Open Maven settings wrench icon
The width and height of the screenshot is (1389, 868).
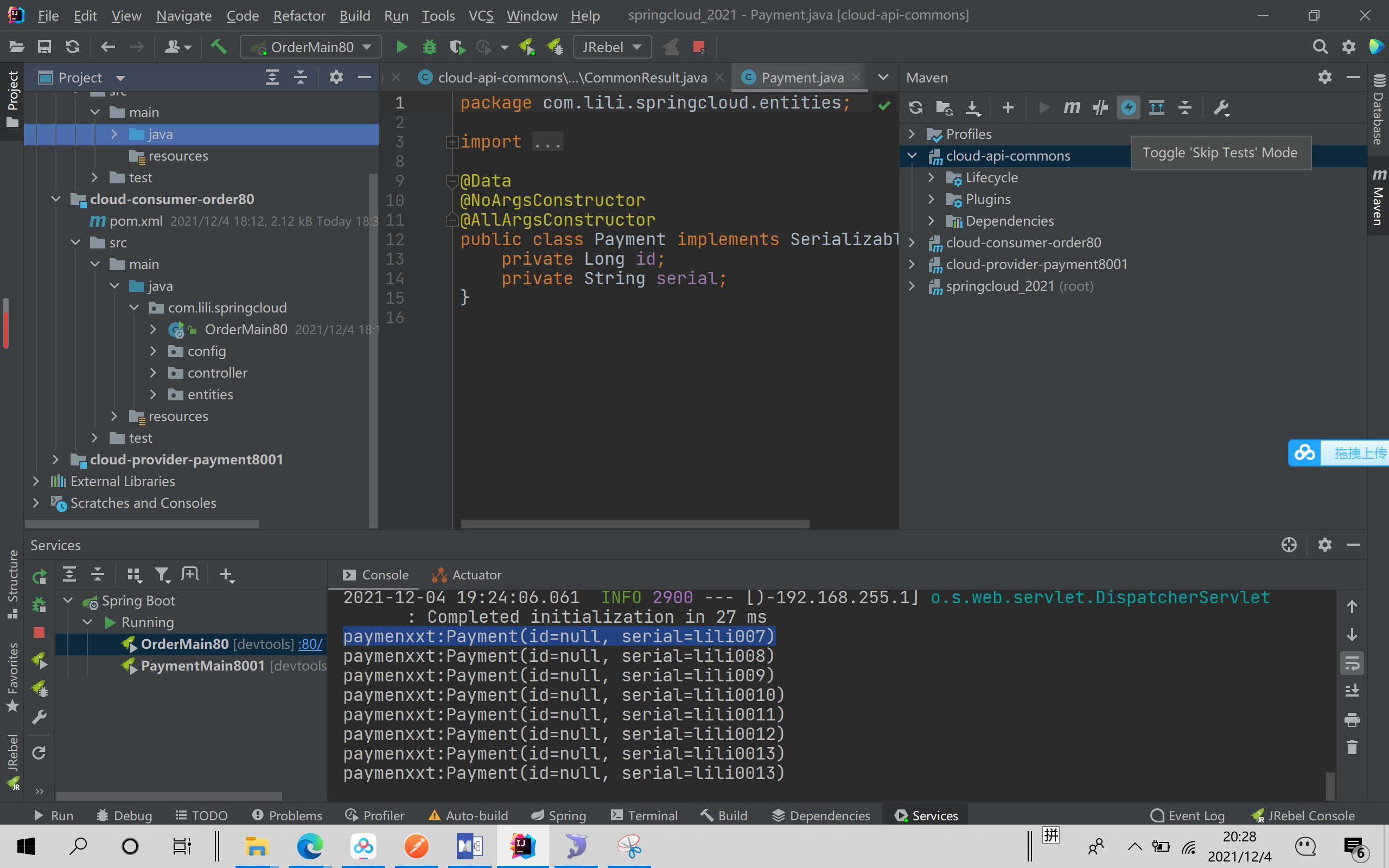click(x=1221, y=108)
